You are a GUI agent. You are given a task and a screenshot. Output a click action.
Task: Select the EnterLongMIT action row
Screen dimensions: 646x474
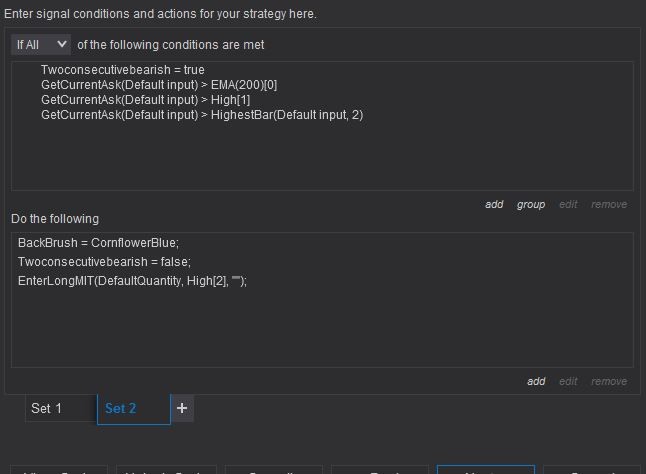click(x=131, y=281)
